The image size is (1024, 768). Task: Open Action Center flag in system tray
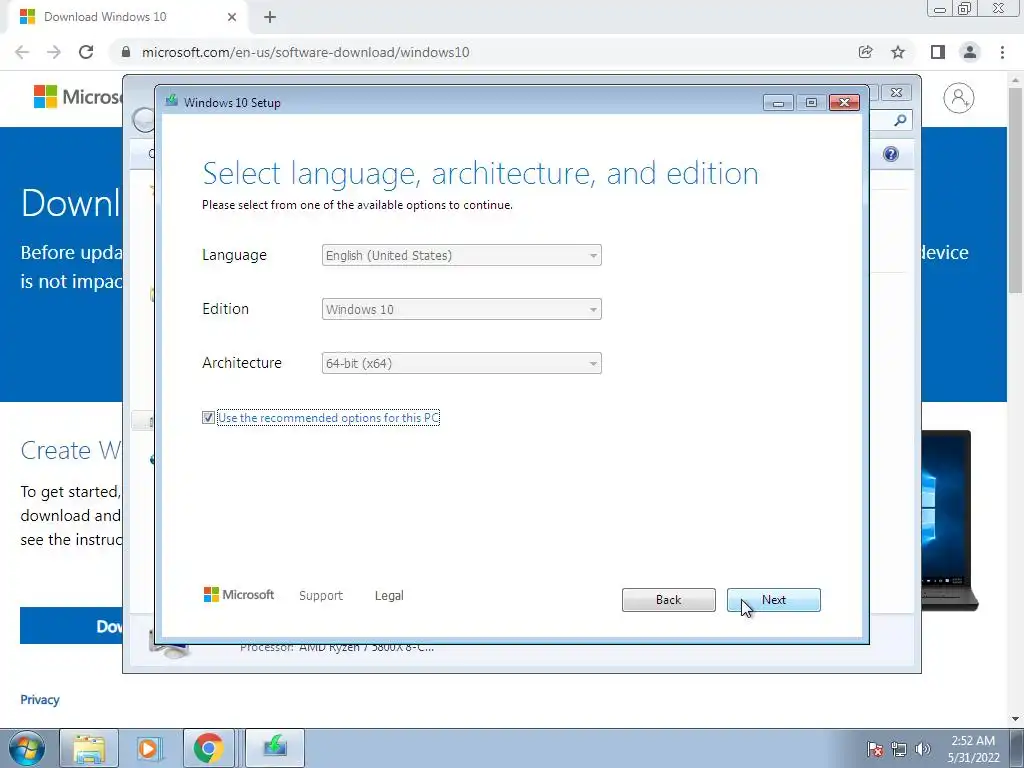(x=875, y=749)
